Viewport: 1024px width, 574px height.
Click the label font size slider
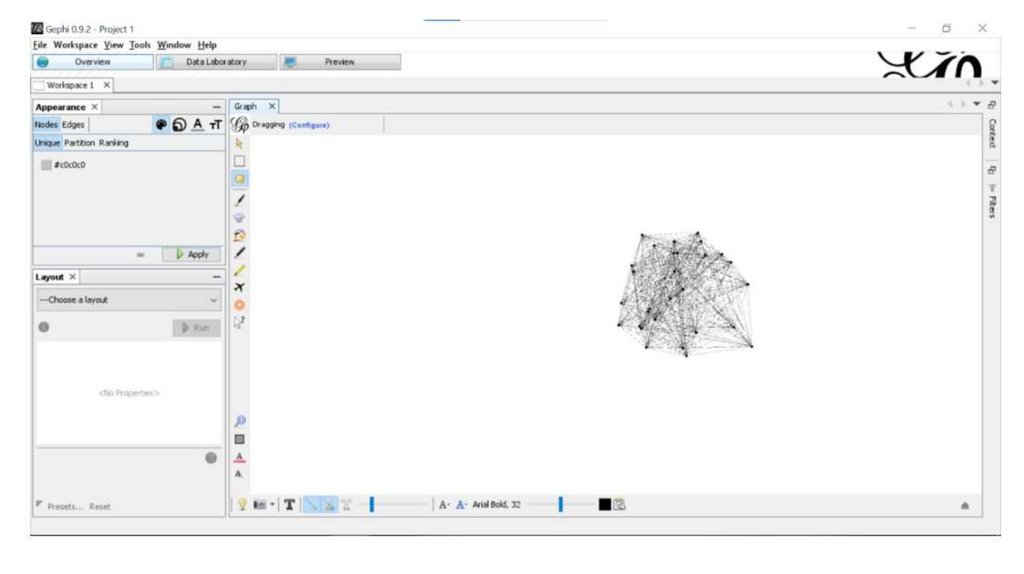[x=560, y=504]
